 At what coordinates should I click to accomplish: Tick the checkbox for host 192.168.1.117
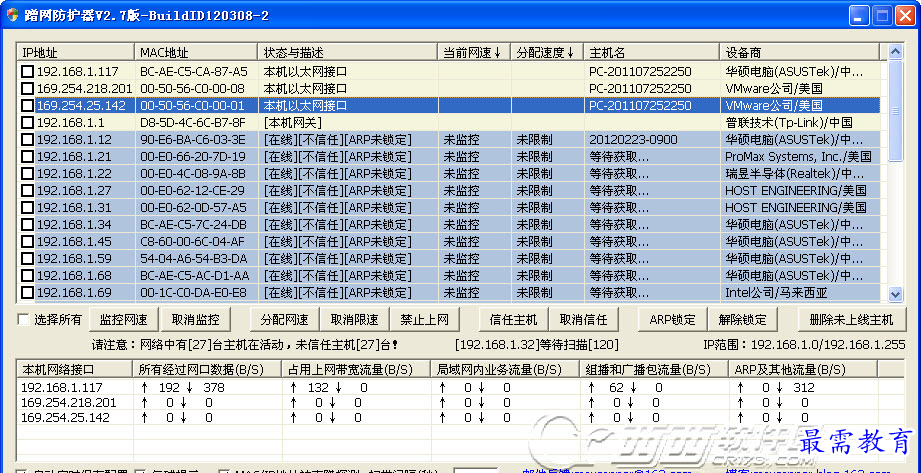pyautogui.click(x=28, y=72)
